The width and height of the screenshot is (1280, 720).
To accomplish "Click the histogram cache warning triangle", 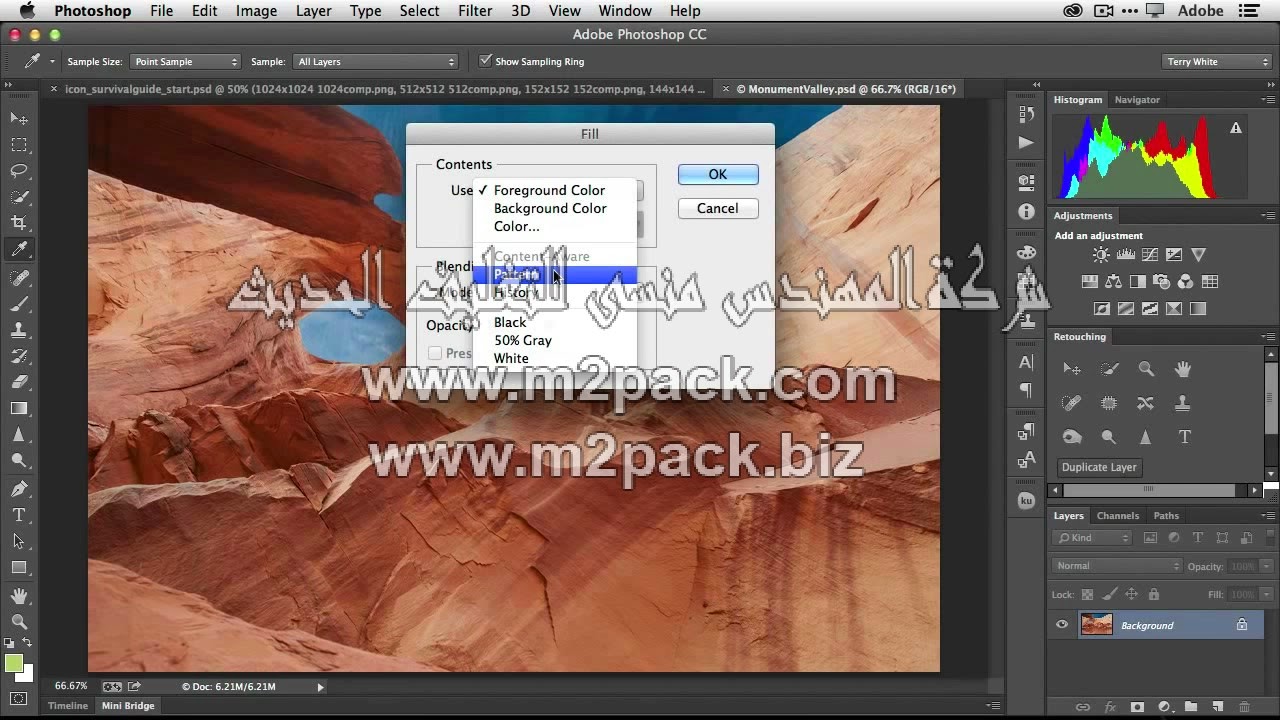I will pyautogui.click(x=1236, y=128).
